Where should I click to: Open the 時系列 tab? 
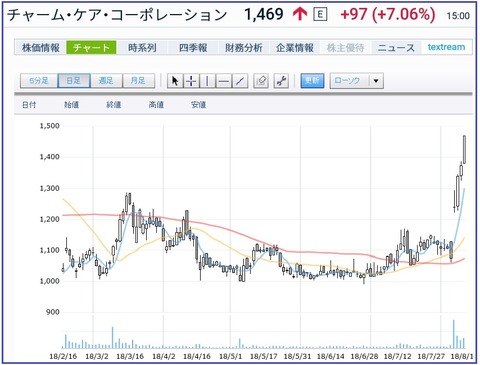(x=142, y=47)
